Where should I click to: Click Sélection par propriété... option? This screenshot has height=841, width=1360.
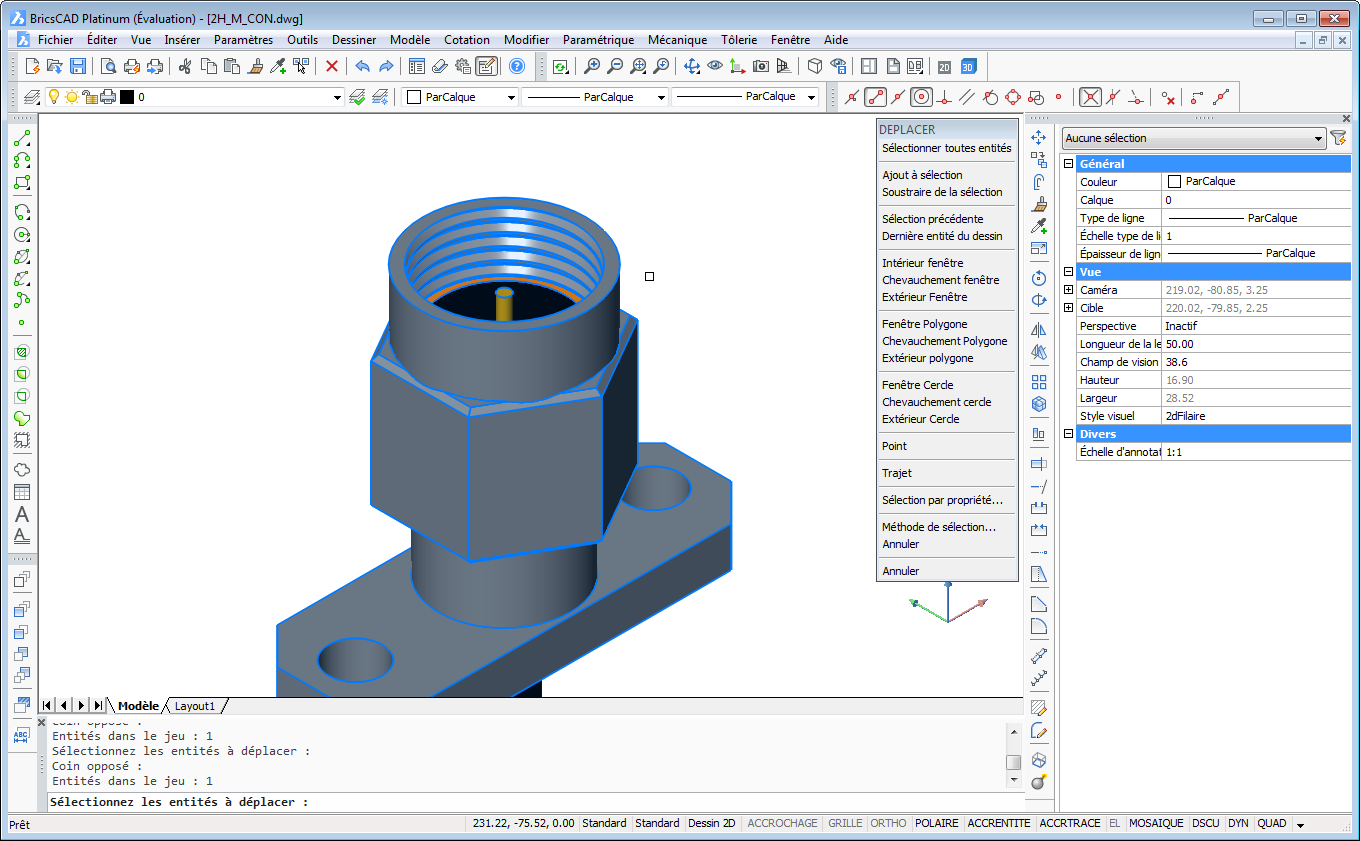[x=942, y=500]
